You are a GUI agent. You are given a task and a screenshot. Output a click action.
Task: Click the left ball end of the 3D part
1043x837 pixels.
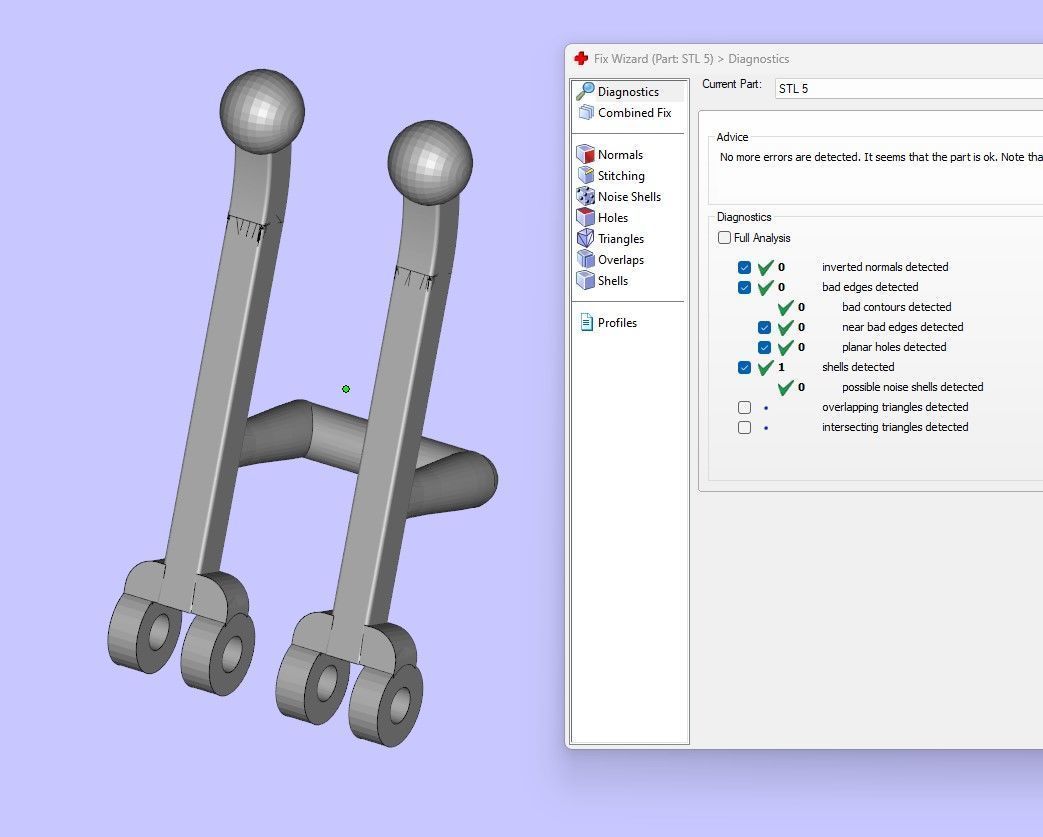click(x=262, y=112)
